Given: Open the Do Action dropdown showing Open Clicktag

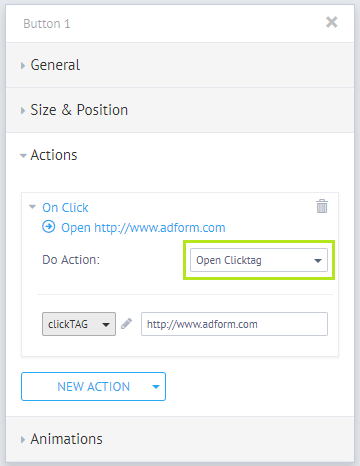Looking at the screenshot, I should [x=259, y=260].
